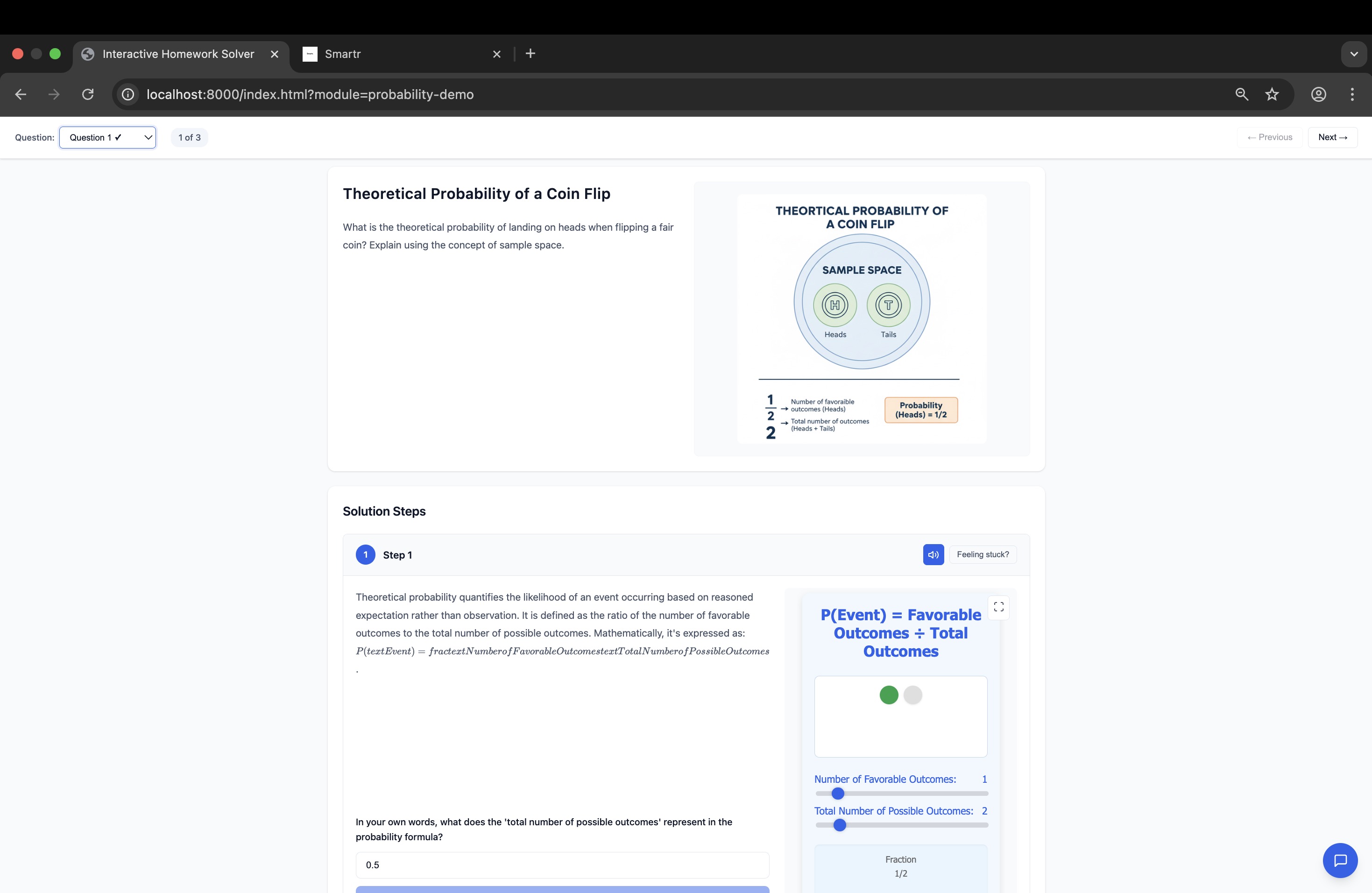Adjust the Number of Favorable Outcomes slider

838,794
